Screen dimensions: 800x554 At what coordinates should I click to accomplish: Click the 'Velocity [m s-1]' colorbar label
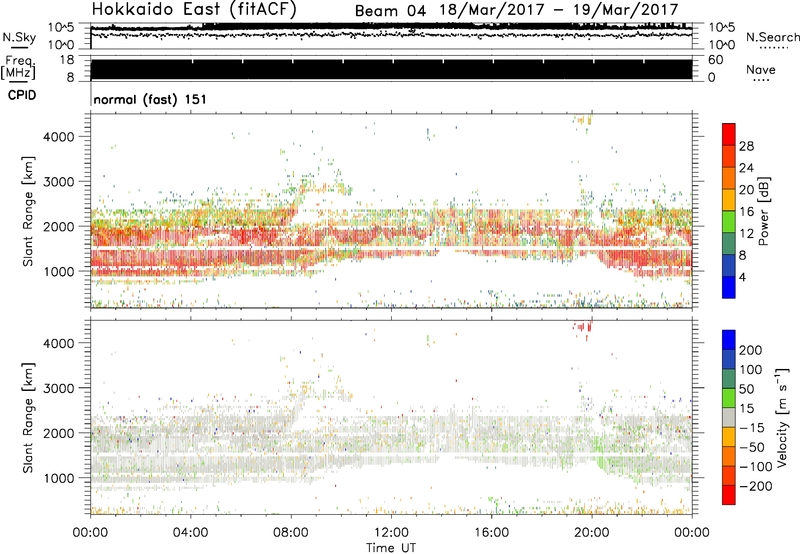782,418
